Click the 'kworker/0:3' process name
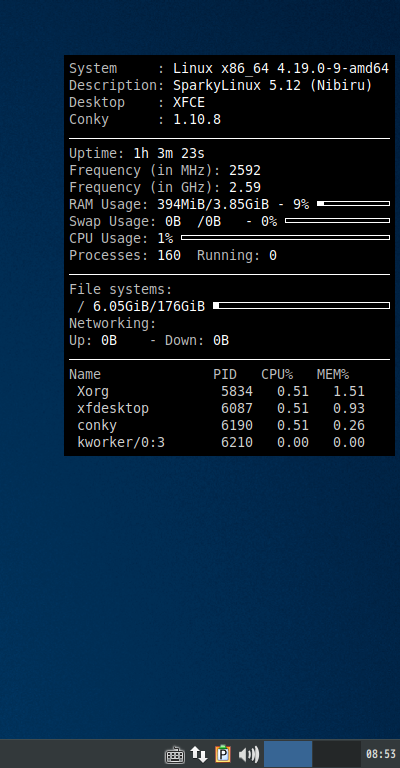Image resolution: width=400 pixels, height=768 pixels. [121, 442]
